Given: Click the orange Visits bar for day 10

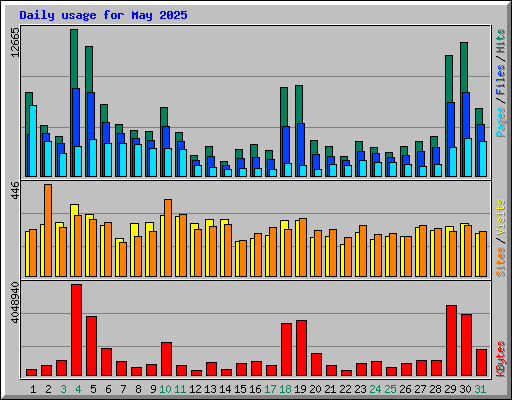Looking at the screenshot, I should point(168,238).
